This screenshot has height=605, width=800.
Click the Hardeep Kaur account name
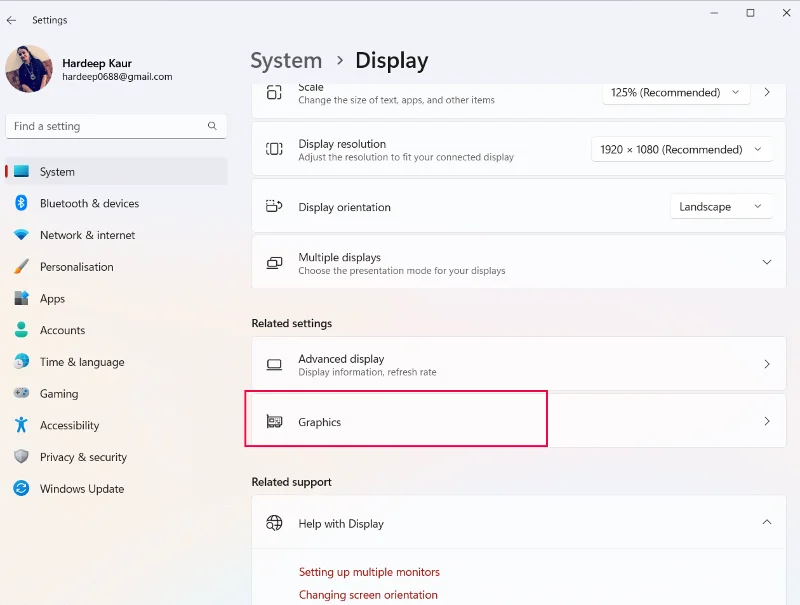(97, 63)
